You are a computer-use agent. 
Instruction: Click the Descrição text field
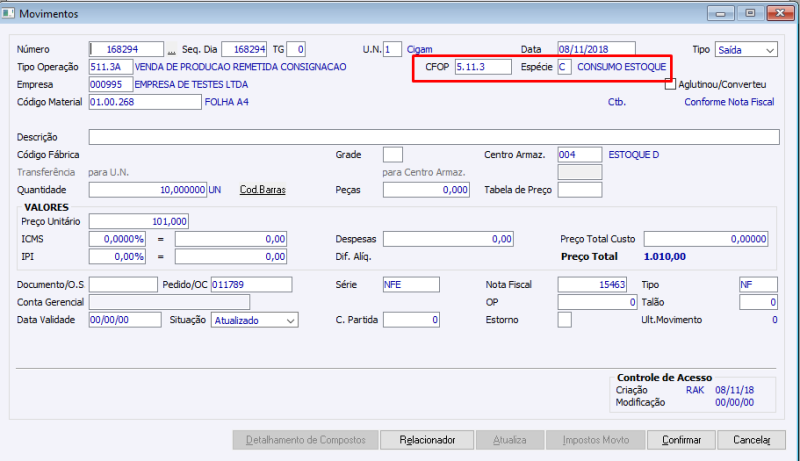[434, 137]
